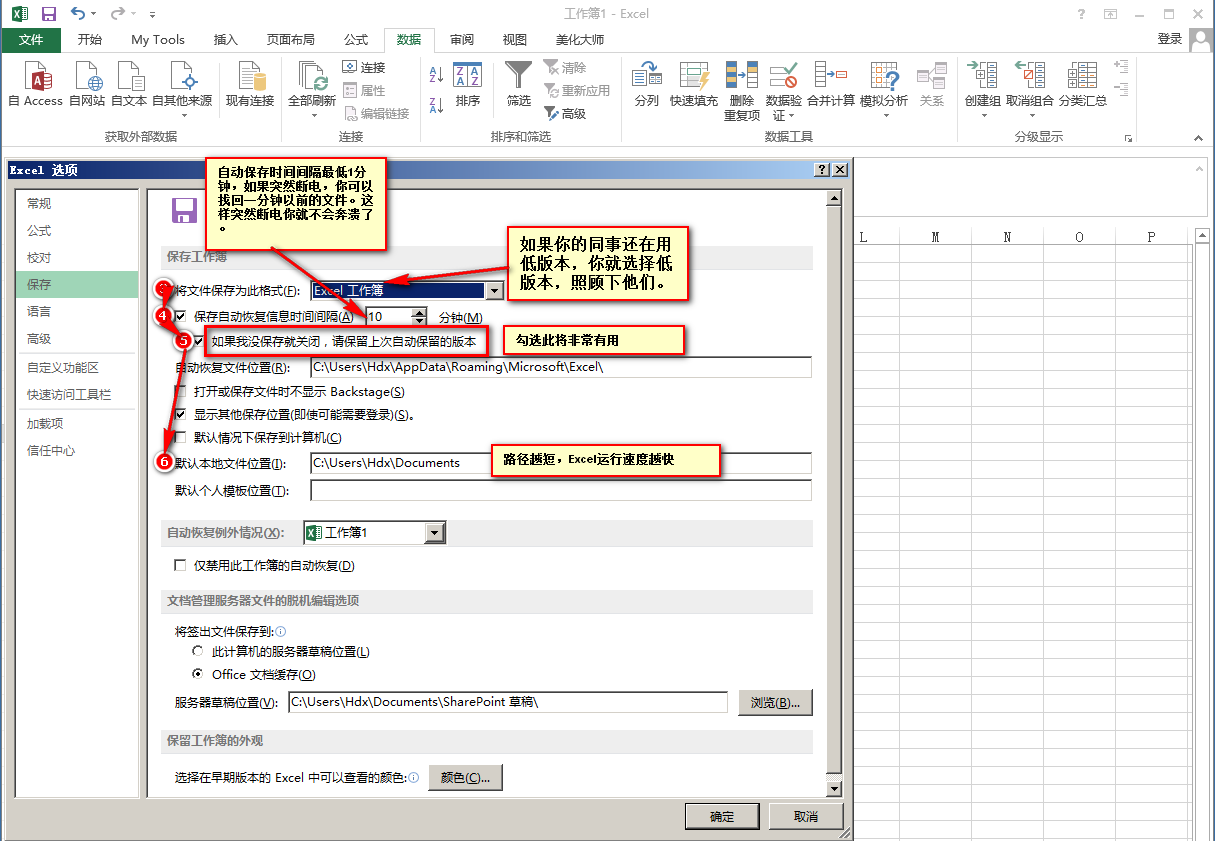Click 确定 button
1215x841 pixels.
point(722,816)
